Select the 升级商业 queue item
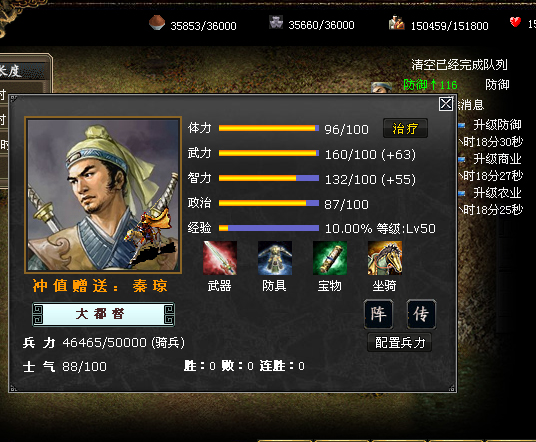Image resolution: width=536 pixels, height=442 pixels. (497, 159)
